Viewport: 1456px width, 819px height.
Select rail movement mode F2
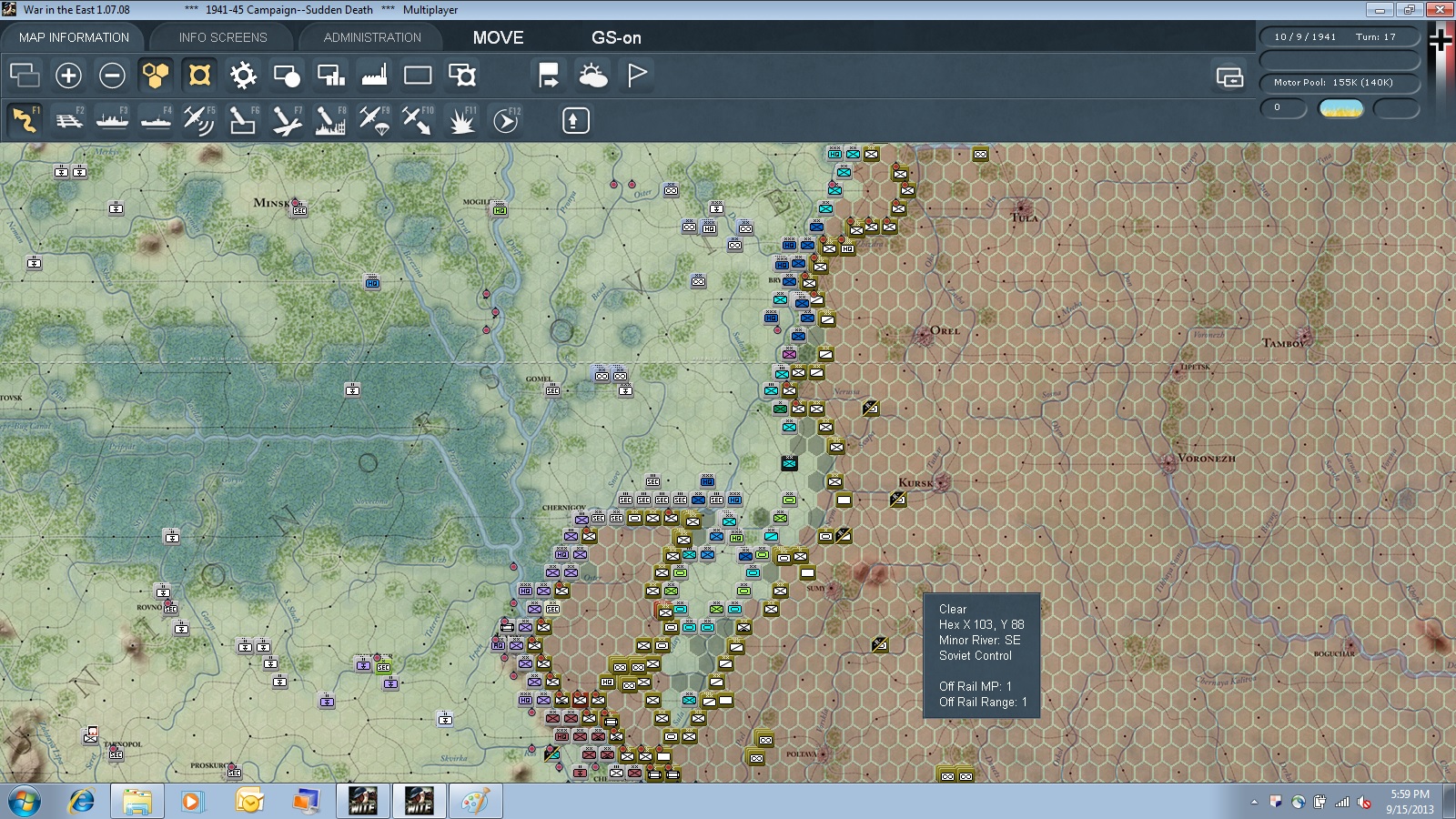point(68,120)
